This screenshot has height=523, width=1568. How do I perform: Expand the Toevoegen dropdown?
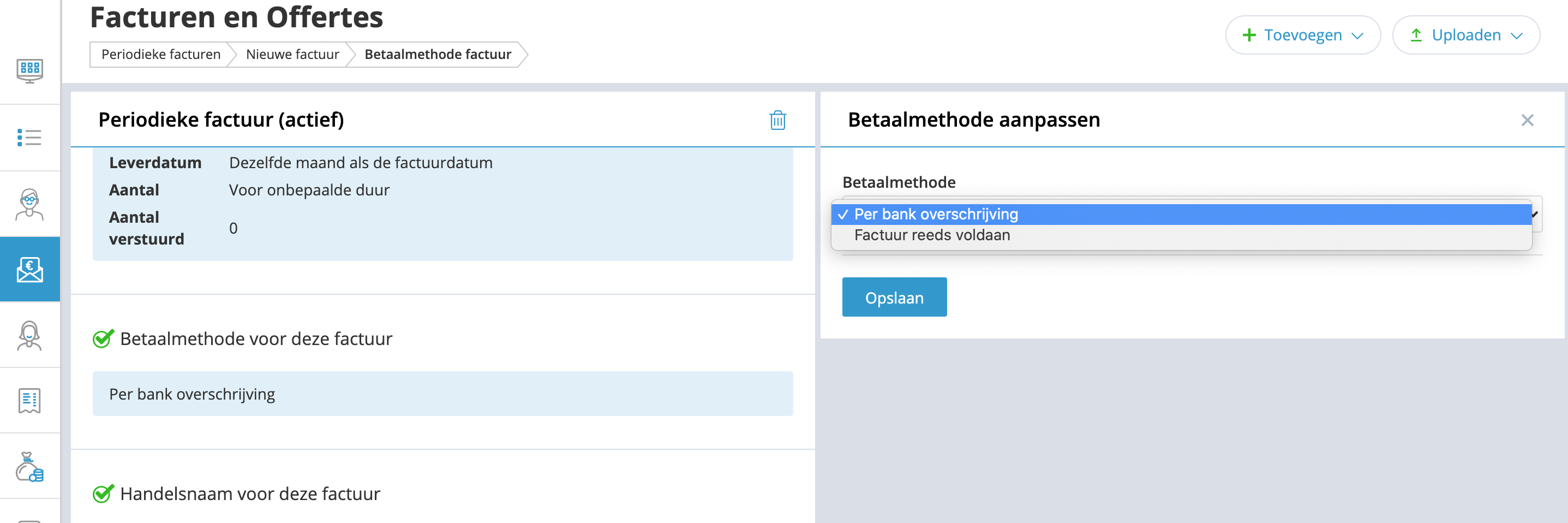pyautogui.click(x=1302, y=35)
